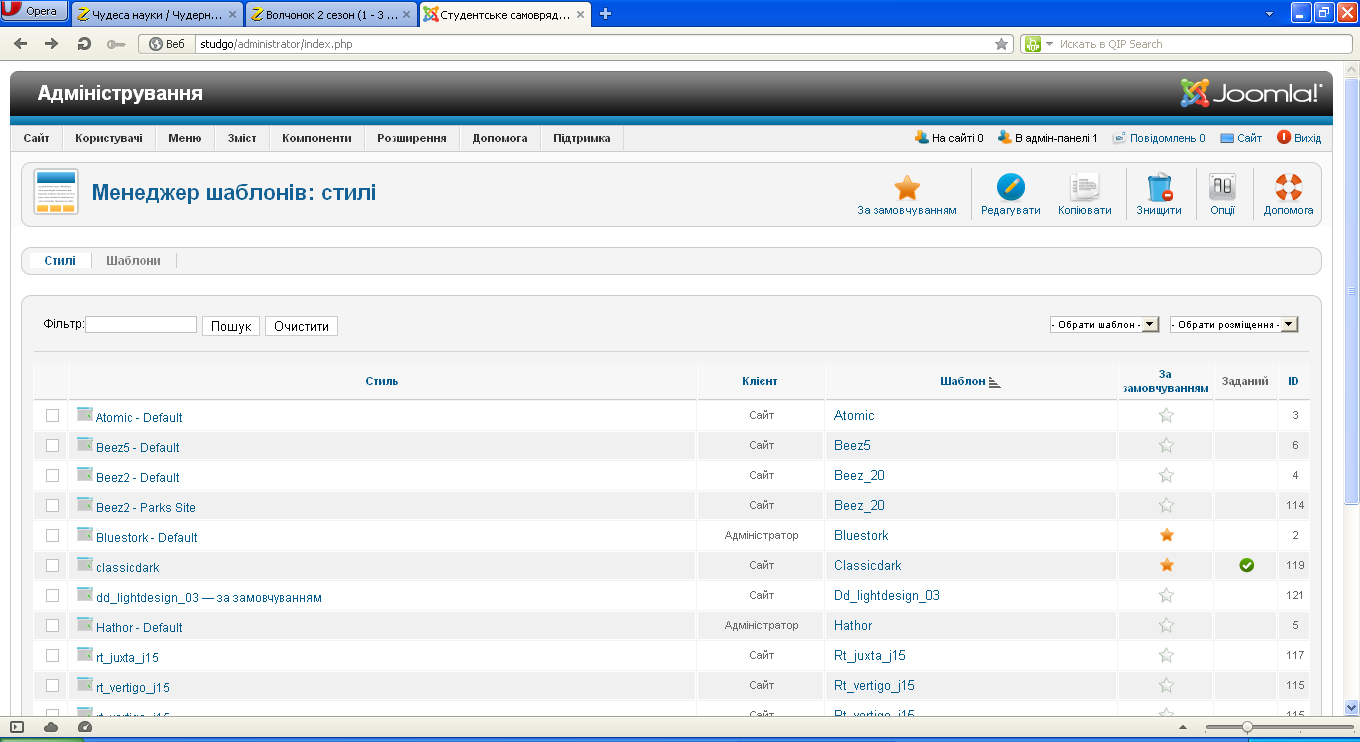1360x742 pixels.
Task: Open the Зміст menu
Action: coord(241,138)
